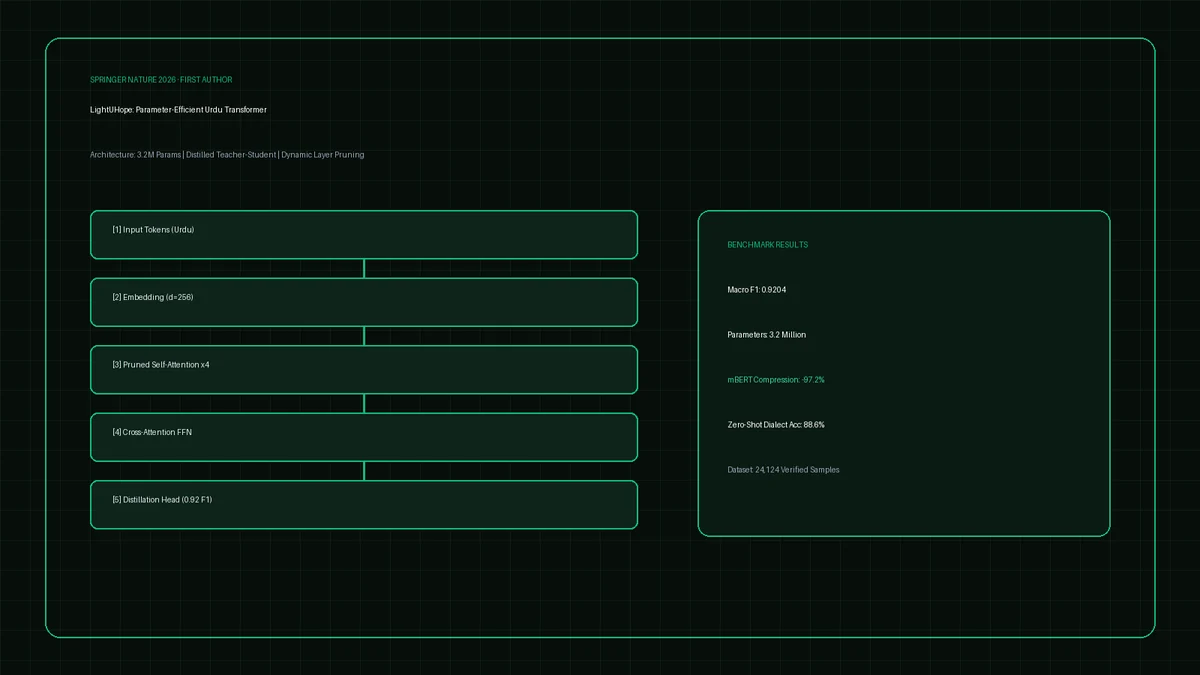The width and height of the screenshot is (1200, 675).
Task: Select the Dataset: 24,124 Verified Samples line
Action: click(x=784, y=470)
